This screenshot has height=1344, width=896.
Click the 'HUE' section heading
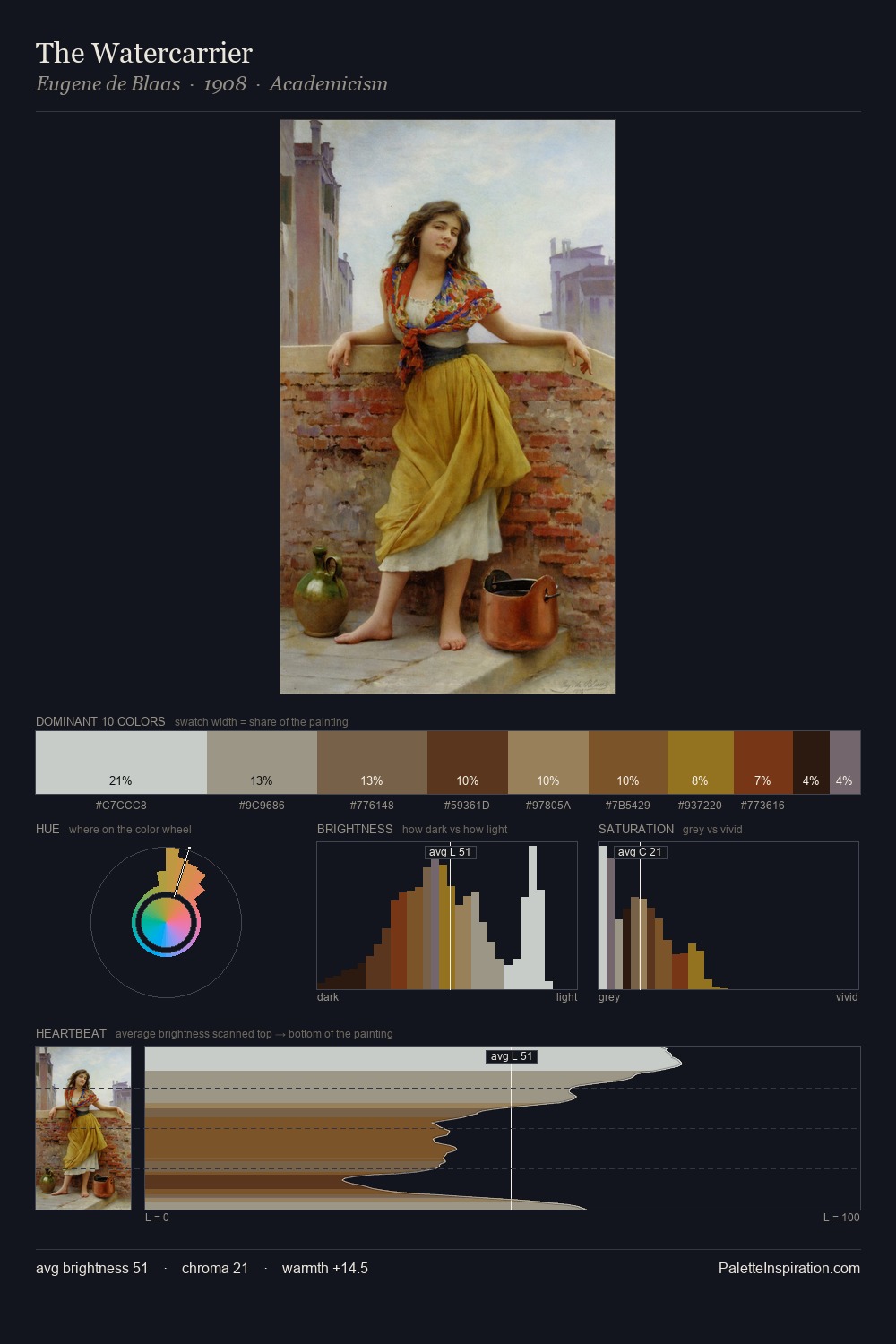[47, 829]
